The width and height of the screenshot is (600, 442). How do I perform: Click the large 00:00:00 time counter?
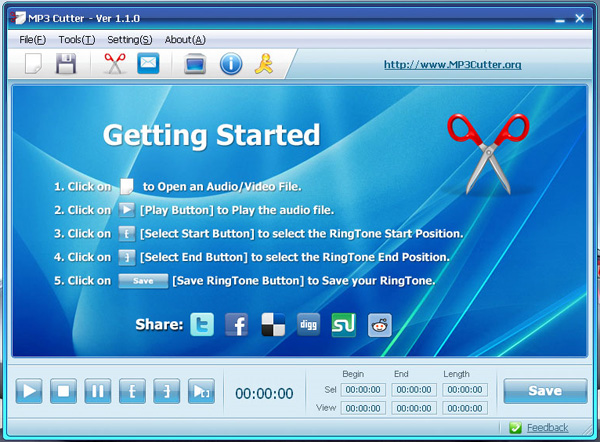(264, 393)
